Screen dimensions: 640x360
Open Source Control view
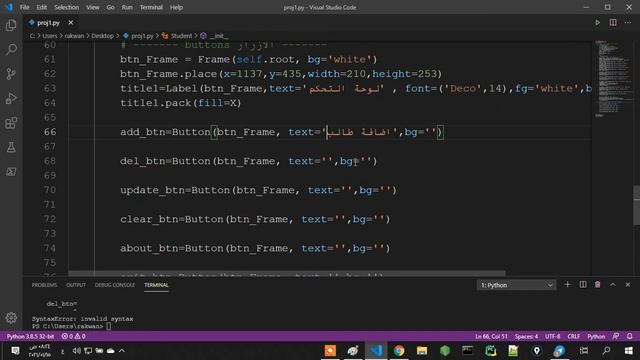11,74
